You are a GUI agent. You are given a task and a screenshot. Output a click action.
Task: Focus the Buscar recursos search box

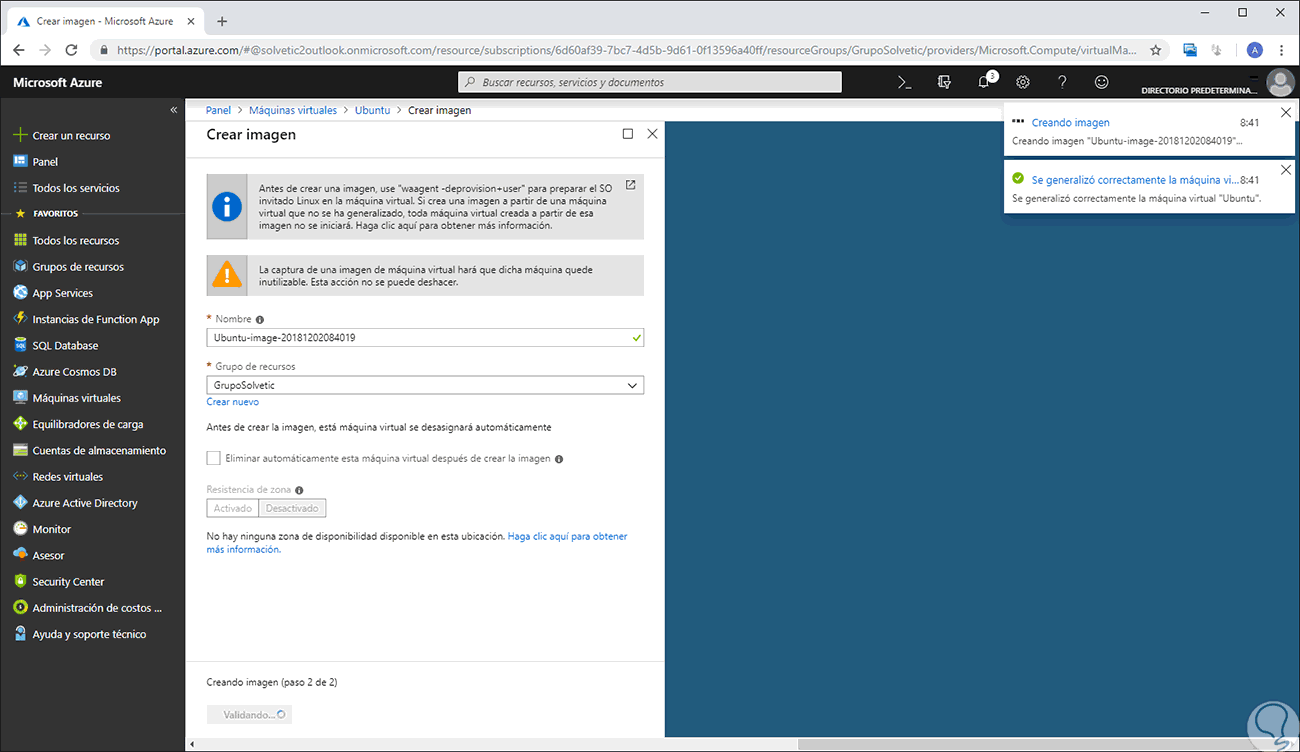pyautogui.click(x=650, y=82)
